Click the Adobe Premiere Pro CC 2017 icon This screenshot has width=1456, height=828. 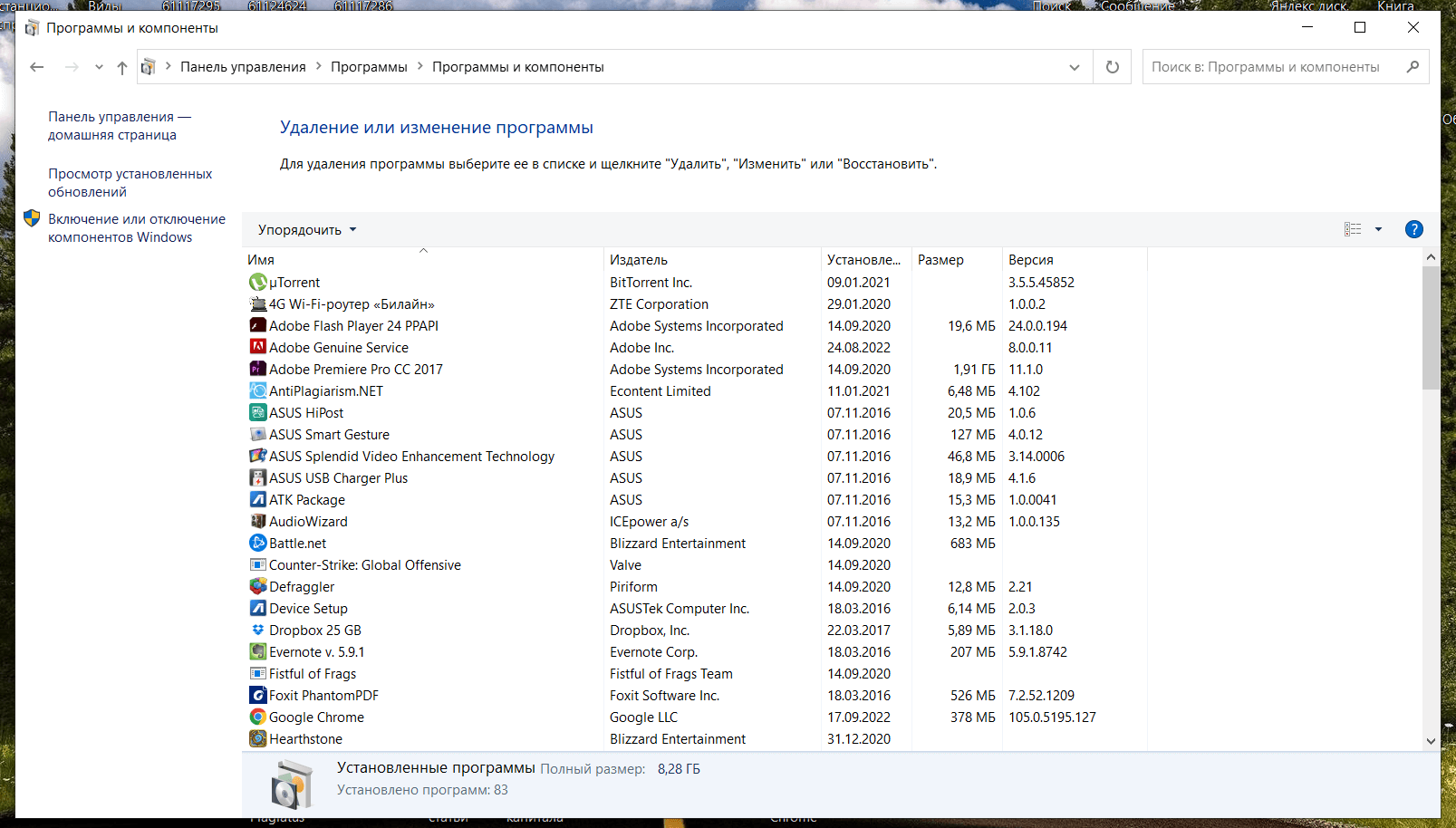pyautogui.click(x=258, y=370)
